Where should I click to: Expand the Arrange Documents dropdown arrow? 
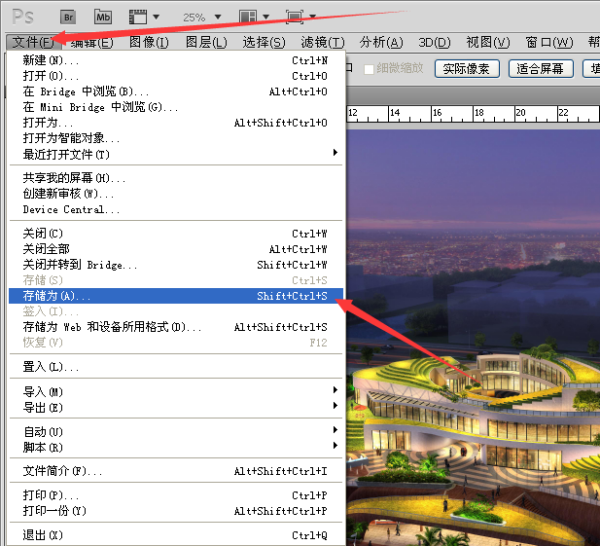tap(266, 17)
